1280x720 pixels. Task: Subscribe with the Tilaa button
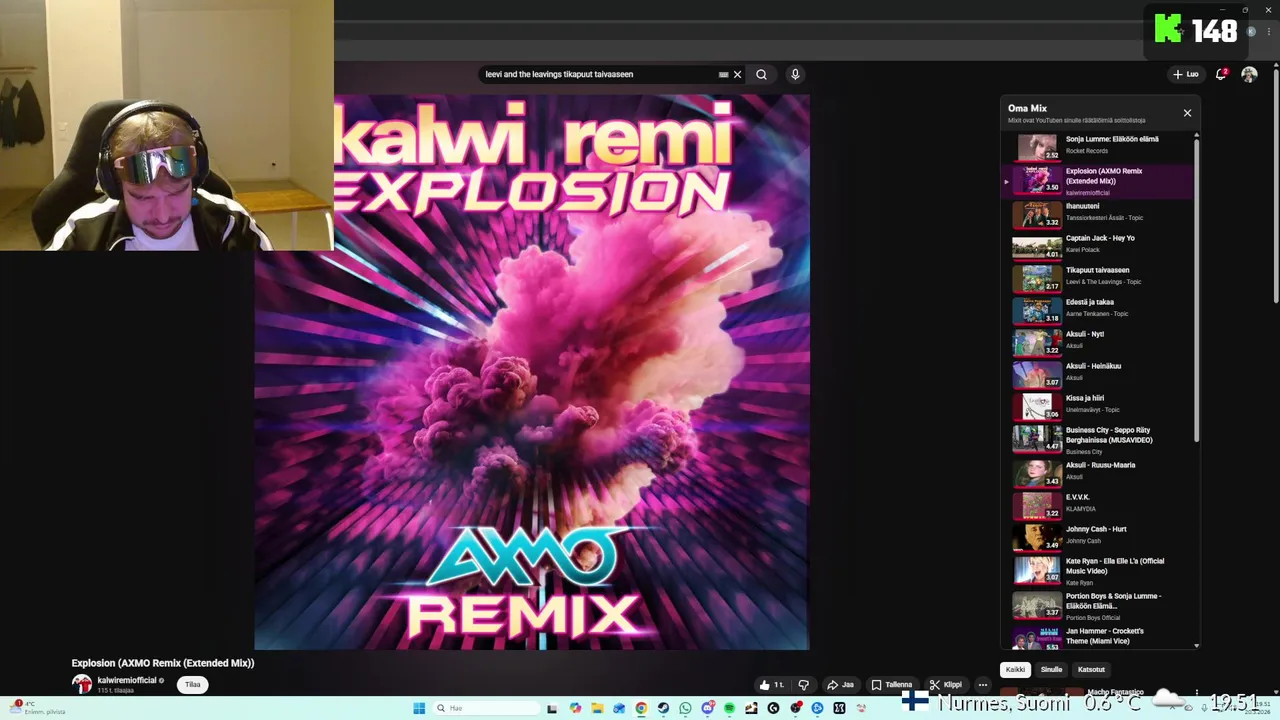click(x=193, y=685)
